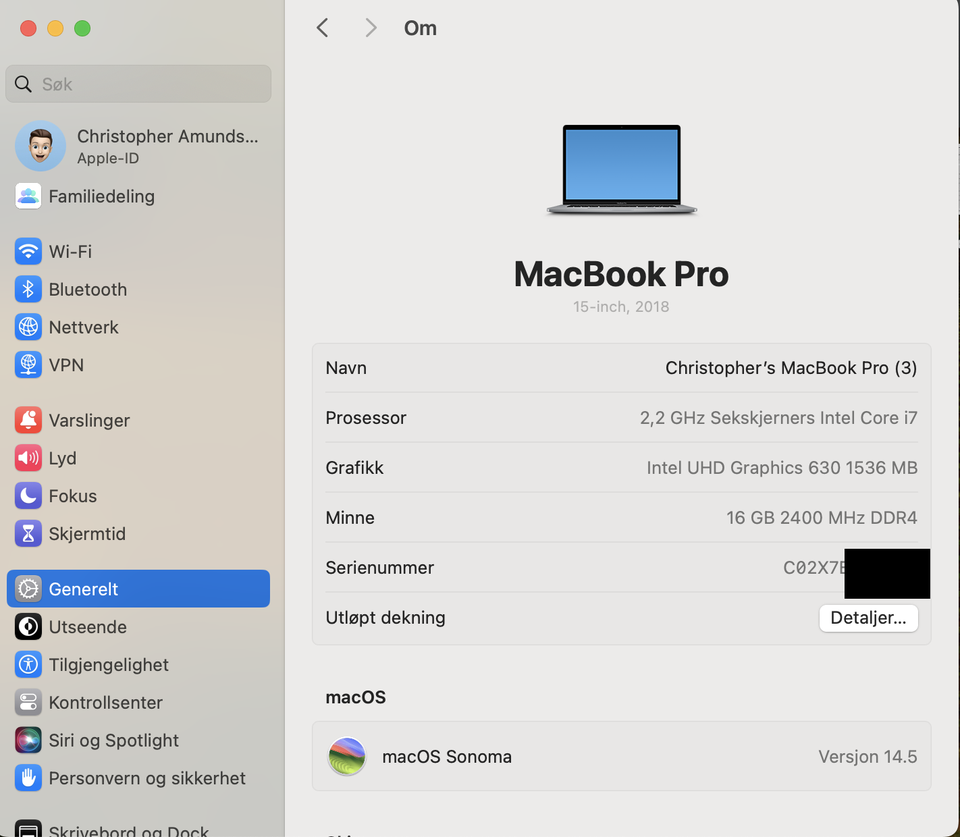Click the Grafikk row label
The height and width of the screenshot is (837, 960).
pyautogui.click(x=354, y=468)
